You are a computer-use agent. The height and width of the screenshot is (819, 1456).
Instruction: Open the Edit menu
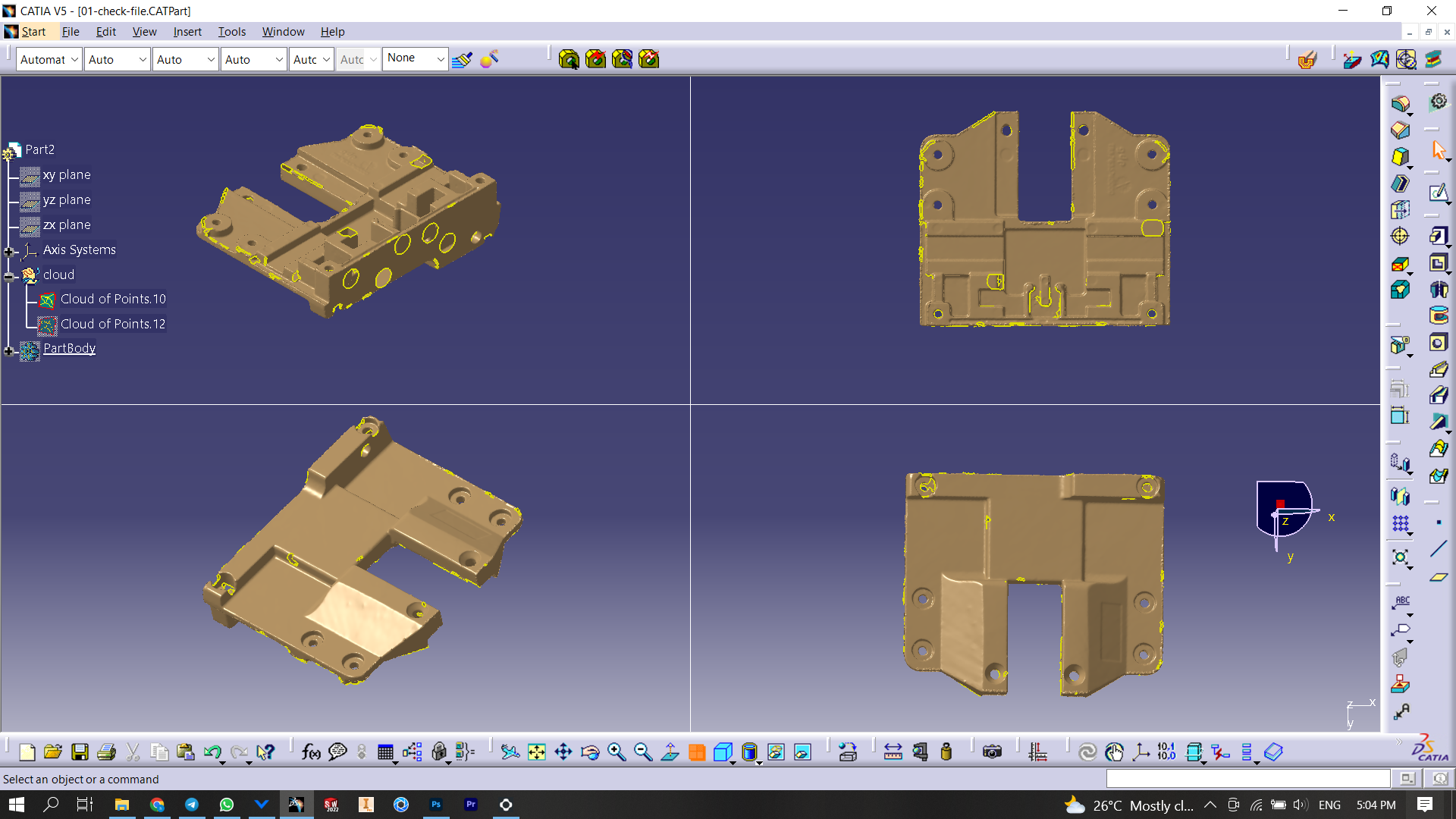[x=105, y=32]
